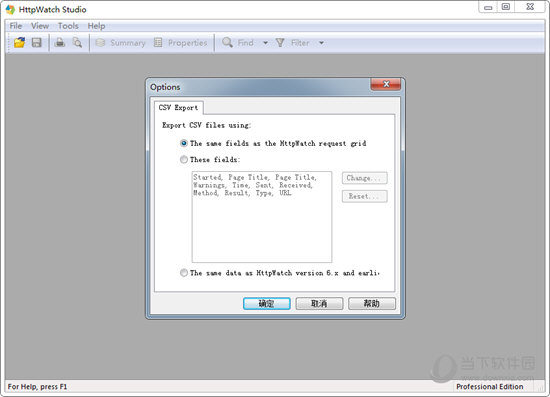Open Print Preview magnifier icon

click(x=77, y=43)
